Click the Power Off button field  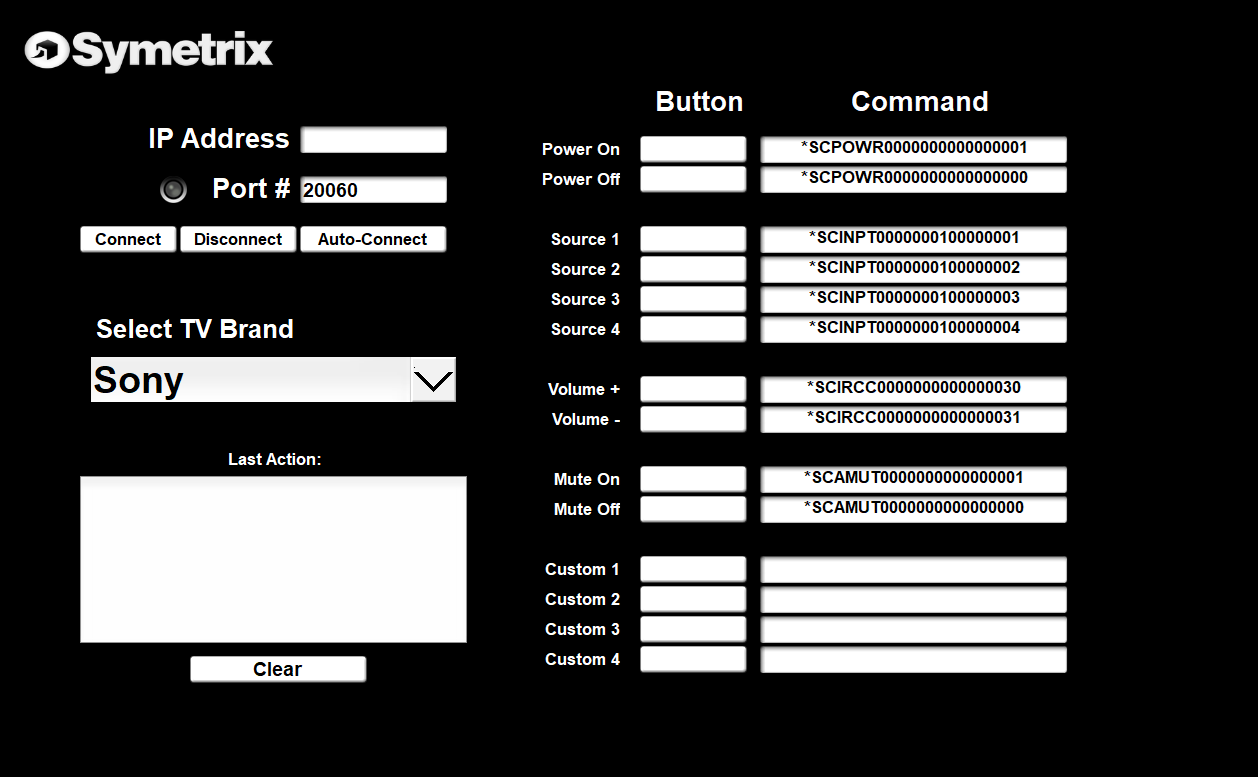[x=693, y=179]
